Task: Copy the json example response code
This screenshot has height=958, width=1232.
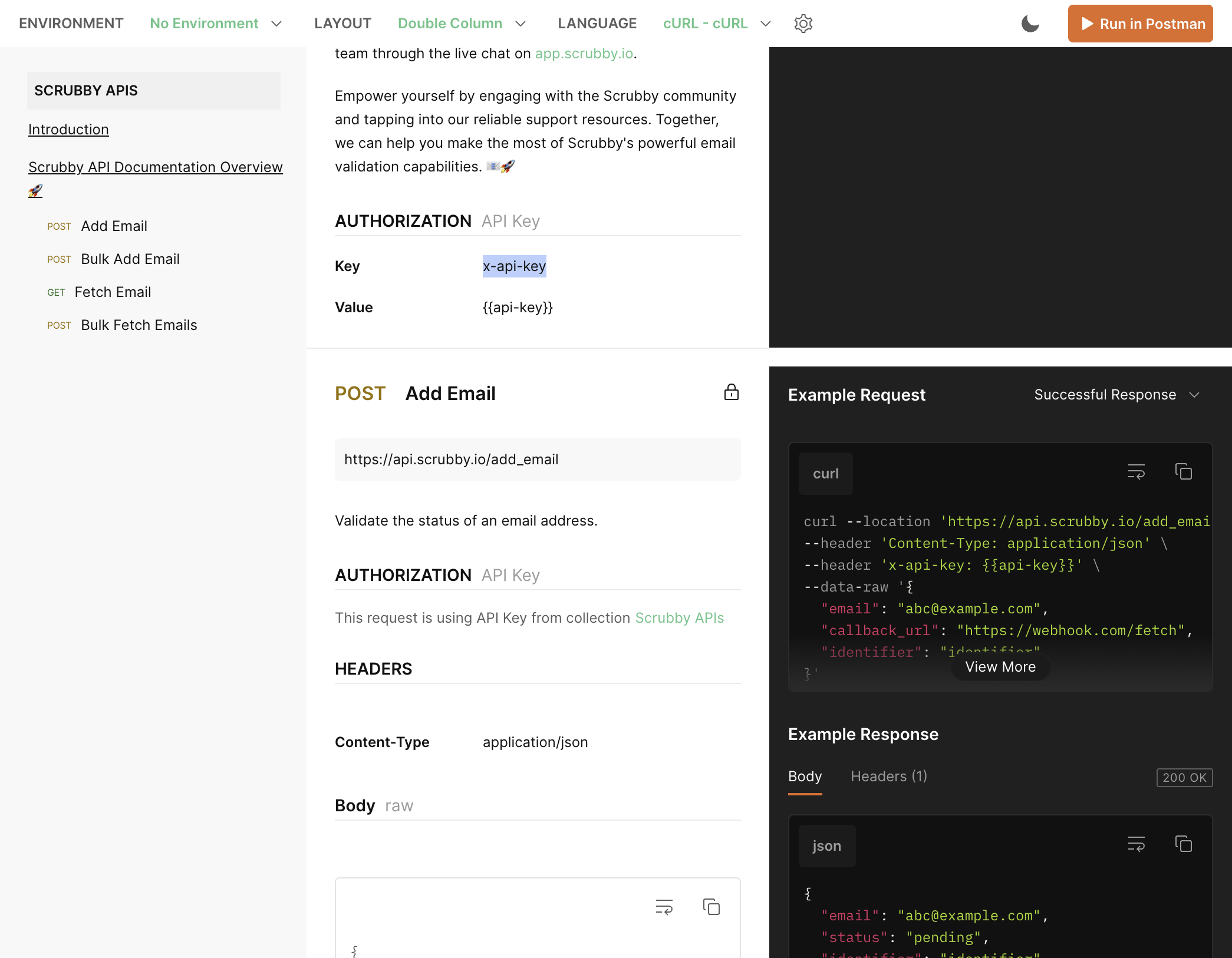Action: pyautogui.click(x=1183, y=844)
